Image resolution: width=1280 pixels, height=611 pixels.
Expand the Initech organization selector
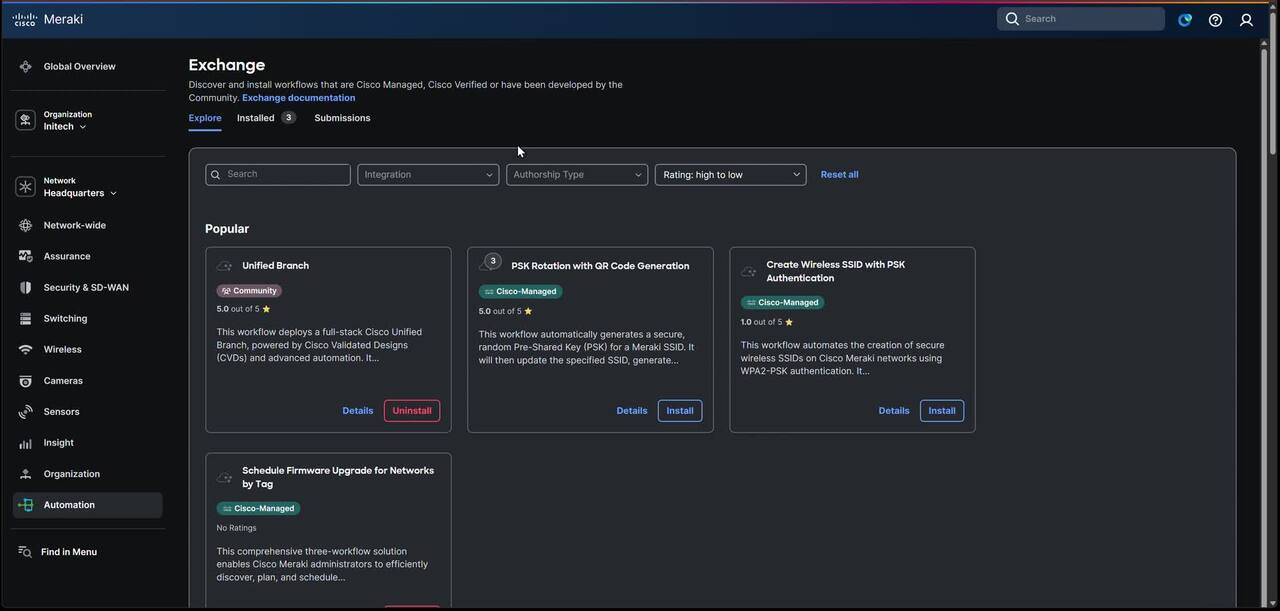click(64, 127)
